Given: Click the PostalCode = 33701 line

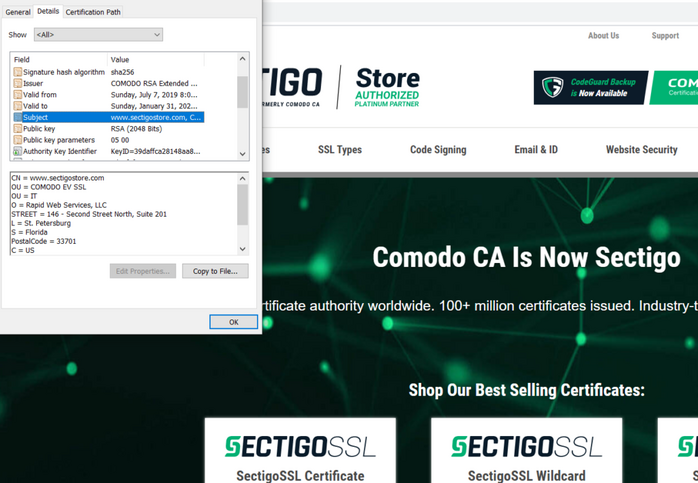Looking at the screenshot, I should click(x=44, y=241).
